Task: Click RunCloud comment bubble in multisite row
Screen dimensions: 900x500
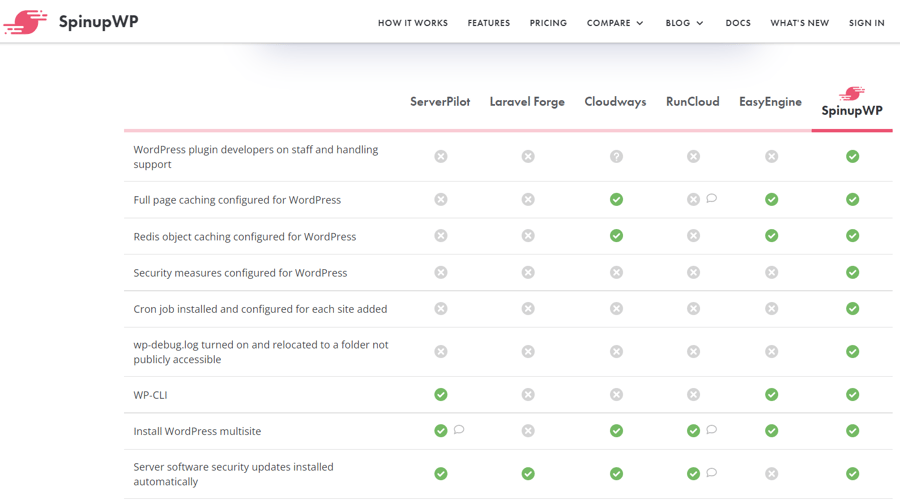Action: click(711, 429)
